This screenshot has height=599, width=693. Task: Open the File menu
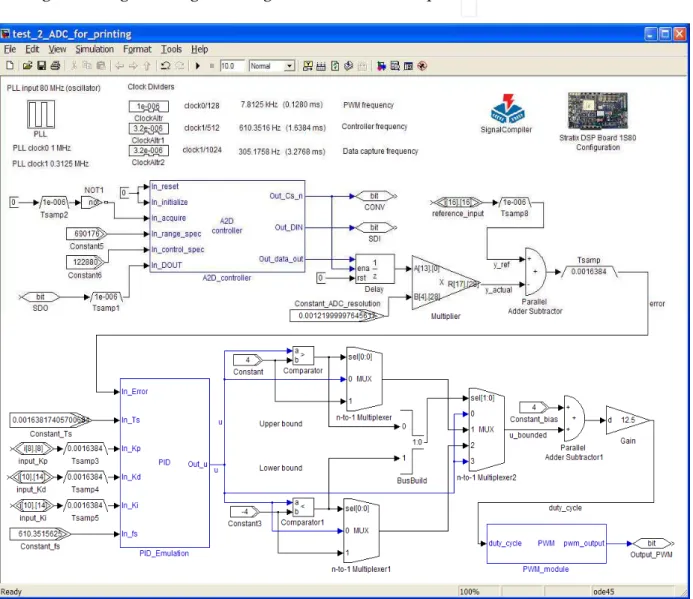tap(10, 49)
